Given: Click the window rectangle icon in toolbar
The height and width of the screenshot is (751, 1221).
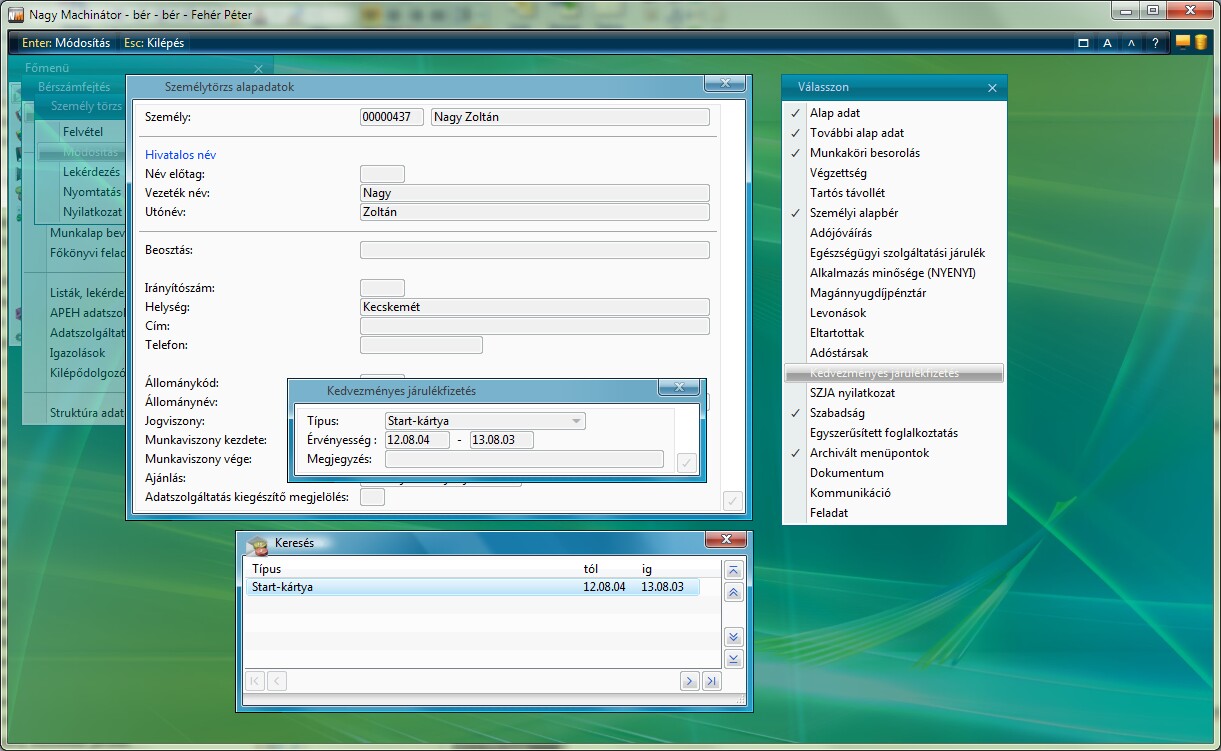Looking at the screenshot, I should click(1083, 43).
